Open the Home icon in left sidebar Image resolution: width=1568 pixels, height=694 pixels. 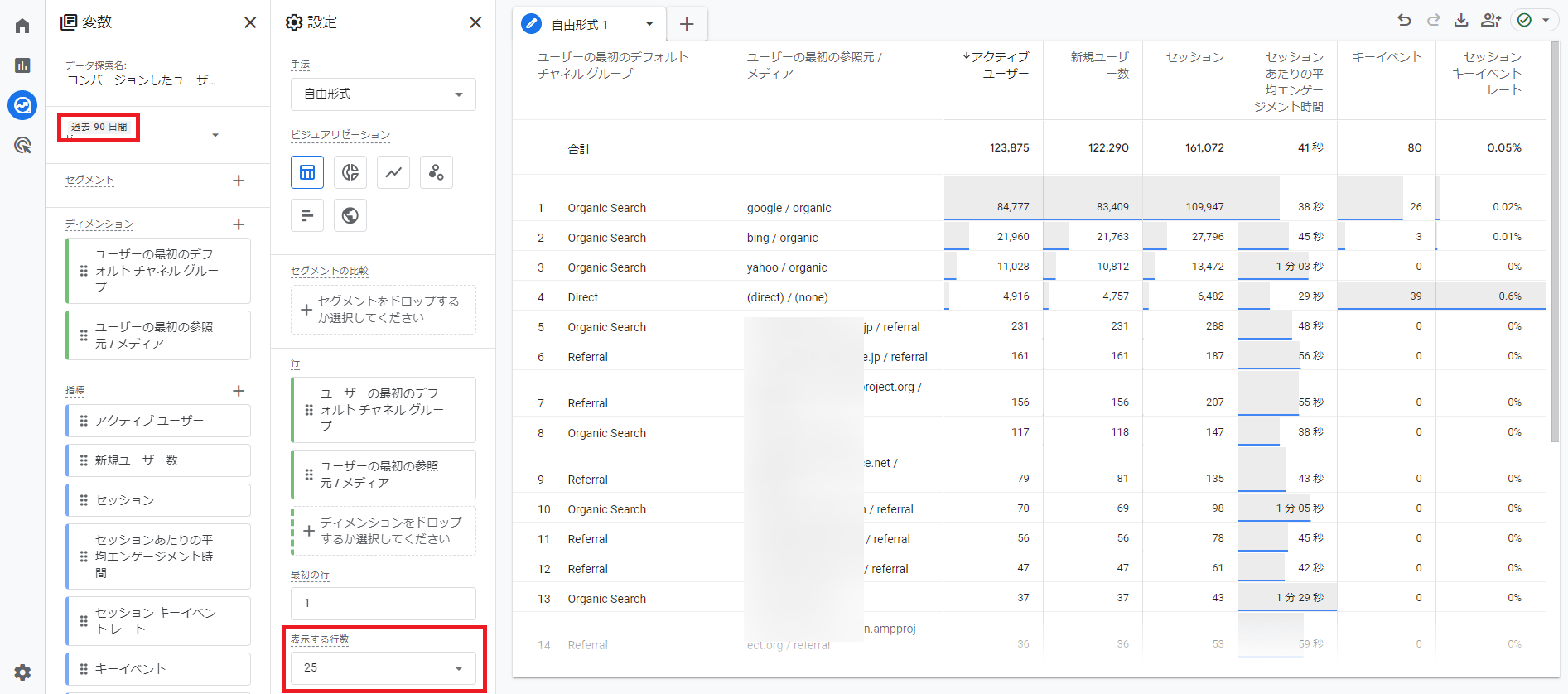click(x=22, y=26)
